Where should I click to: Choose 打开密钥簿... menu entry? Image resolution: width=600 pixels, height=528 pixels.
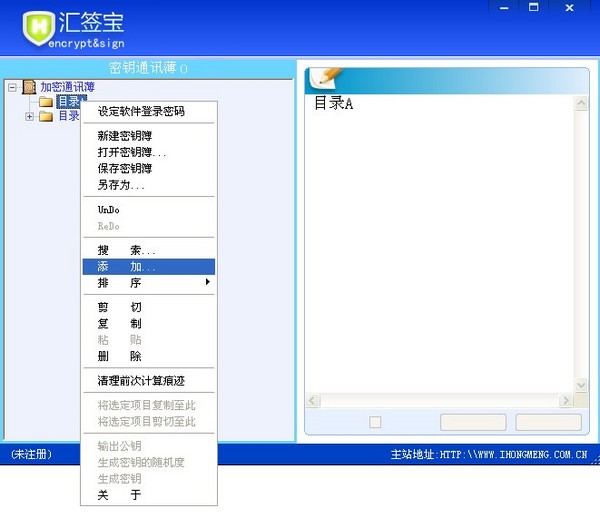149,152
